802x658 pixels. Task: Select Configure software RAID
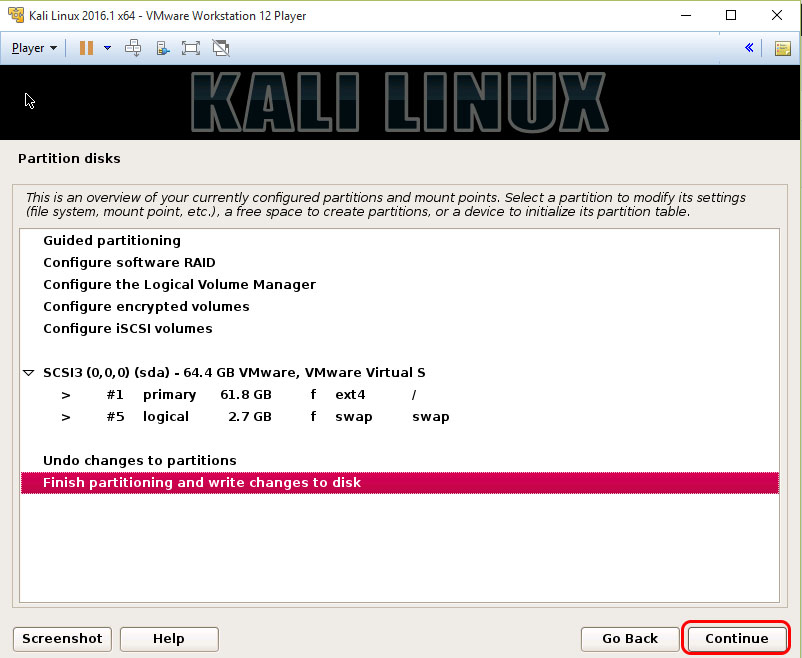(399, 262)
